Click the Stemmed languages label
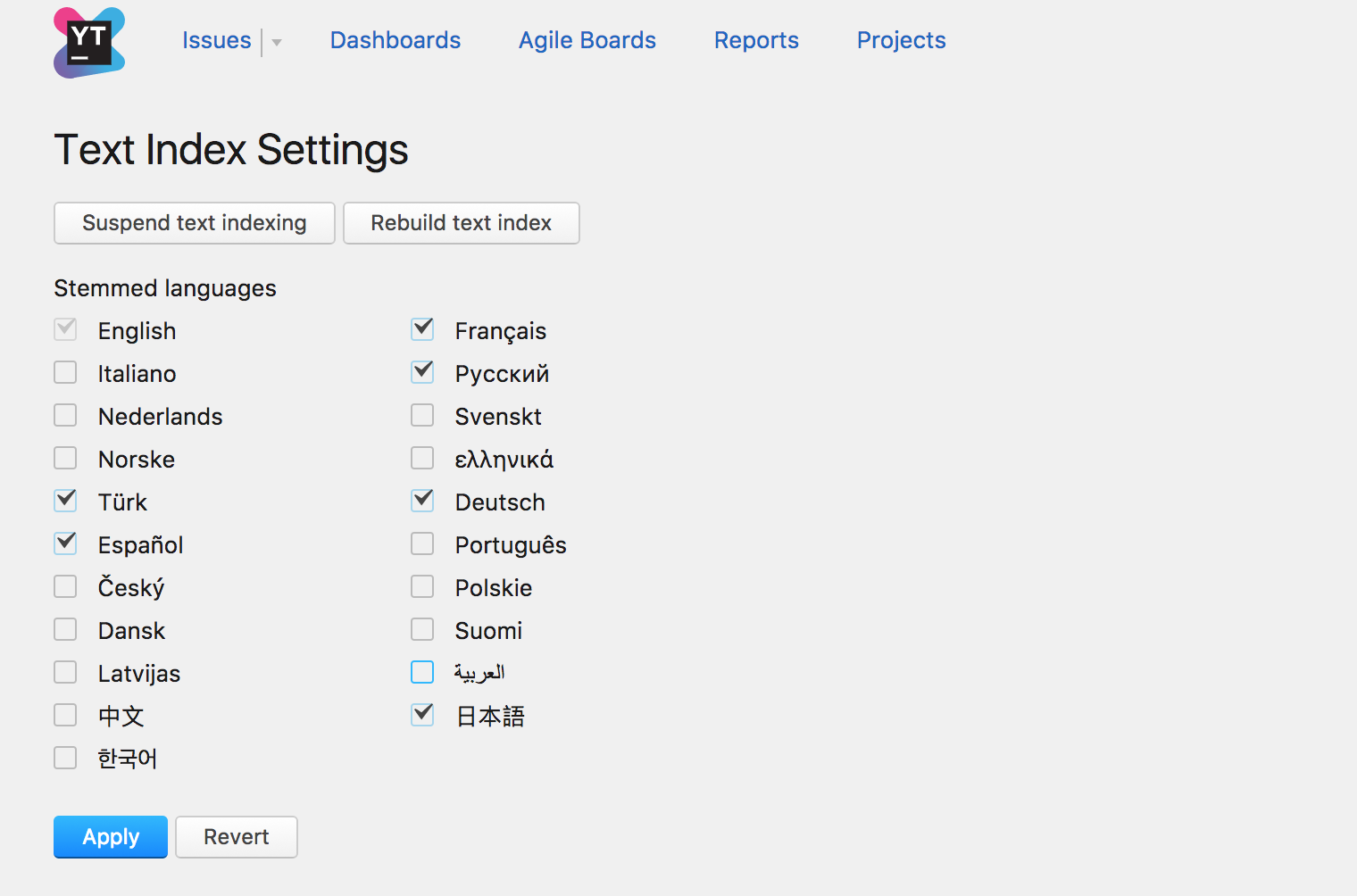 (x=165, y=288)
